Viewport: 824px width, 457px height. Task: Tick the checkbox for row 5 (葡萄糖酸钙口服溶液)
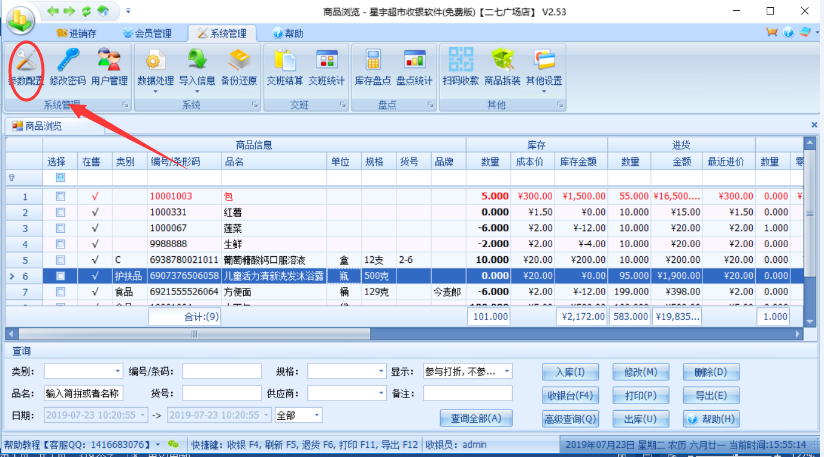(x=60, y=260)
